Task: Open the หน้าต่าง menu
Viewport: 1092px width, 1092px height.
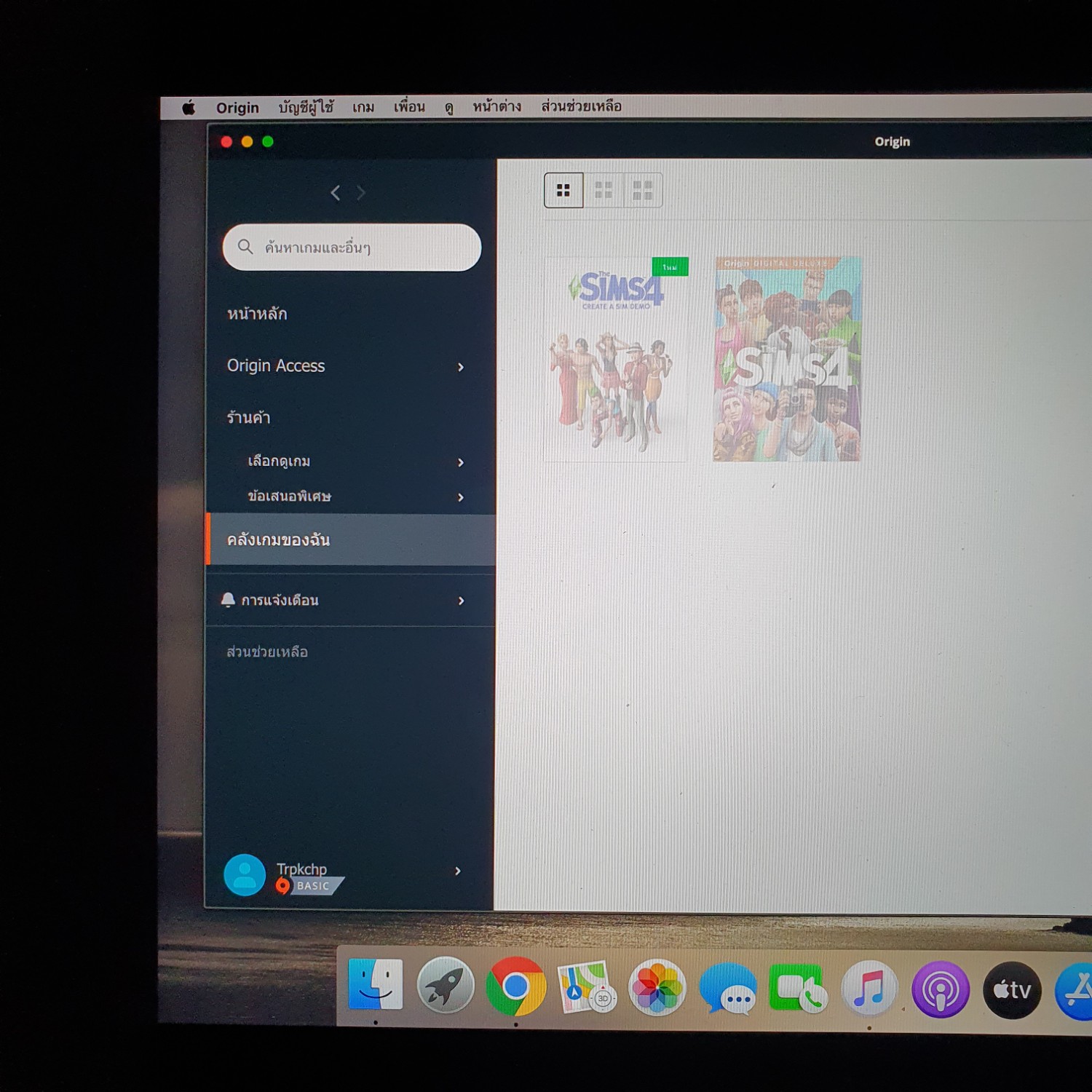Action: 497,107
